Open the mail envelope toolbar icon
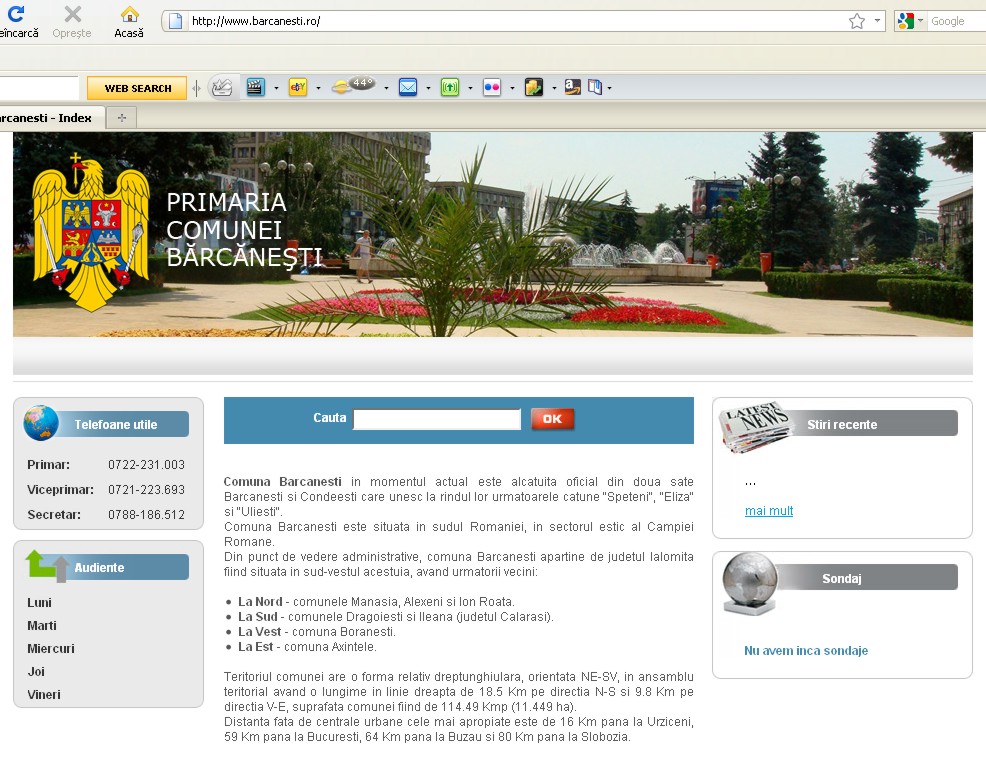Image resolution: width=986 pixels, height=759 pixels. (x=407, y=87)
